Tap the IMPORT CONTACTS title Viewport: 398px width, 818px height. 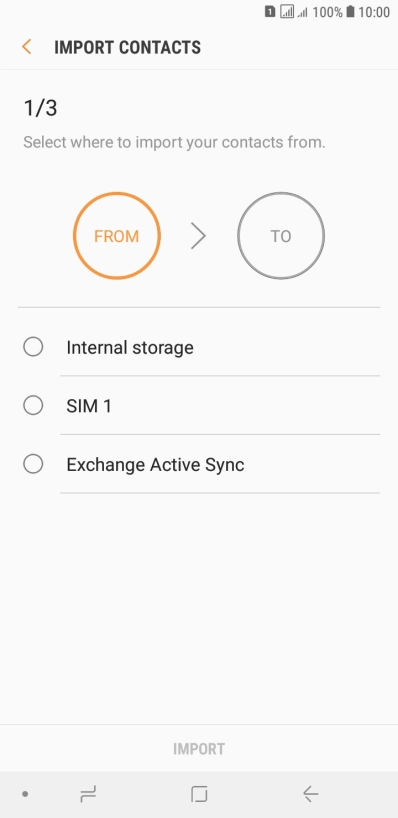(127, 47)
